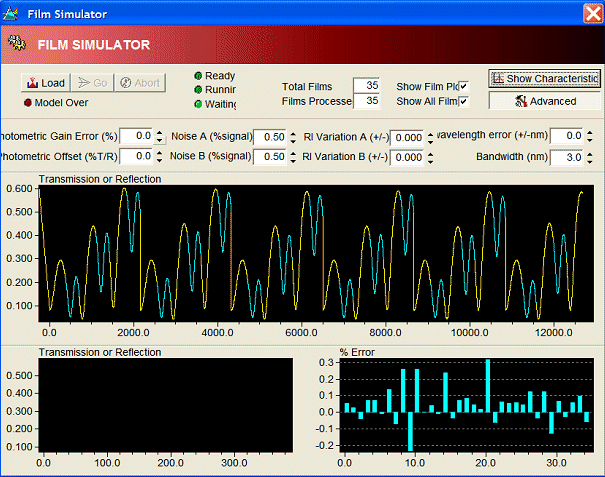The height and width of the screenshot is (477, 605).
Task: Click the '12000.0' axis label on main plot
Action: [x=554, y=332]
